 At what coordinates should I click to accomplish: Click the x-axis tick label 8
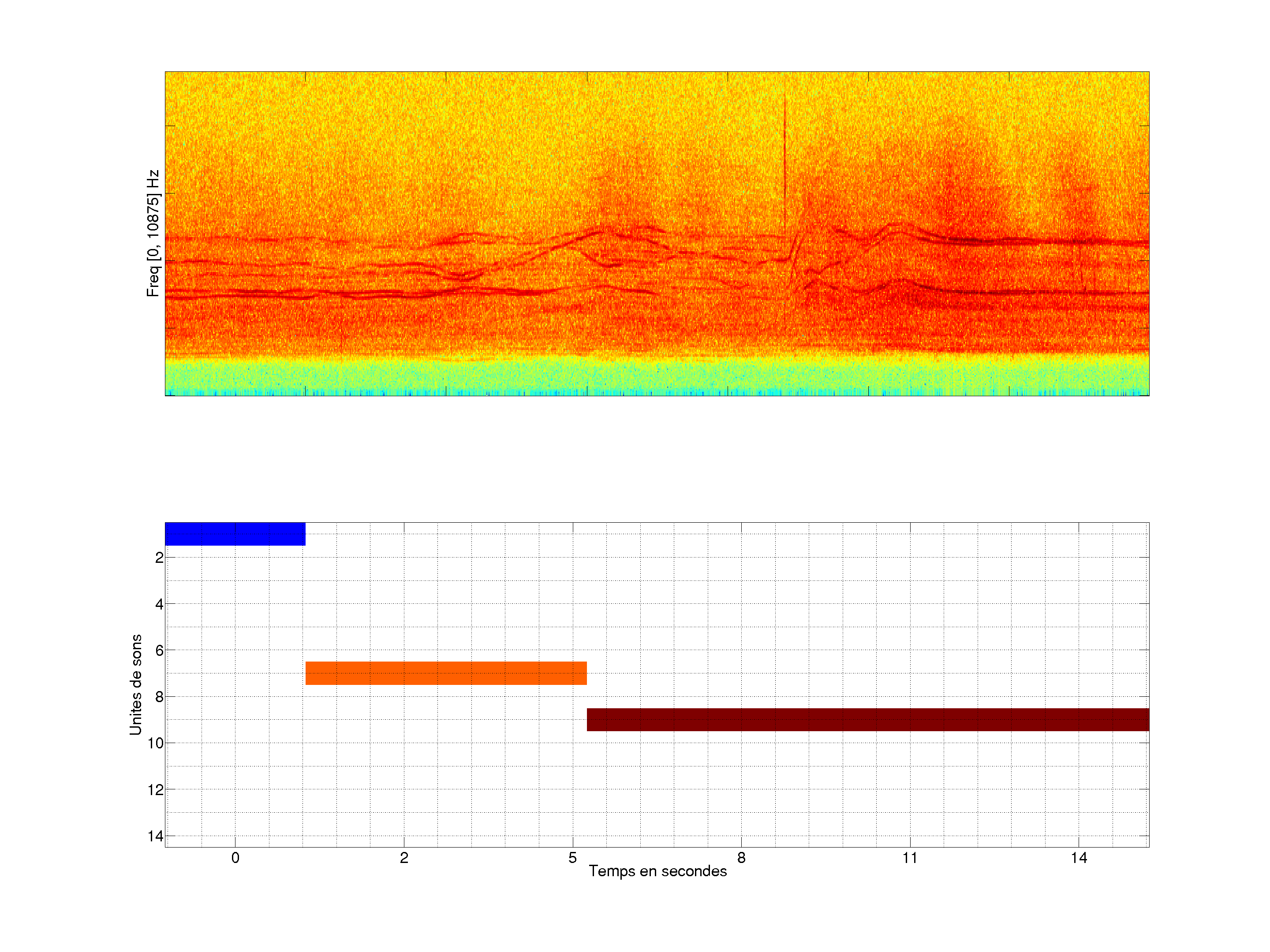(741, 858)
